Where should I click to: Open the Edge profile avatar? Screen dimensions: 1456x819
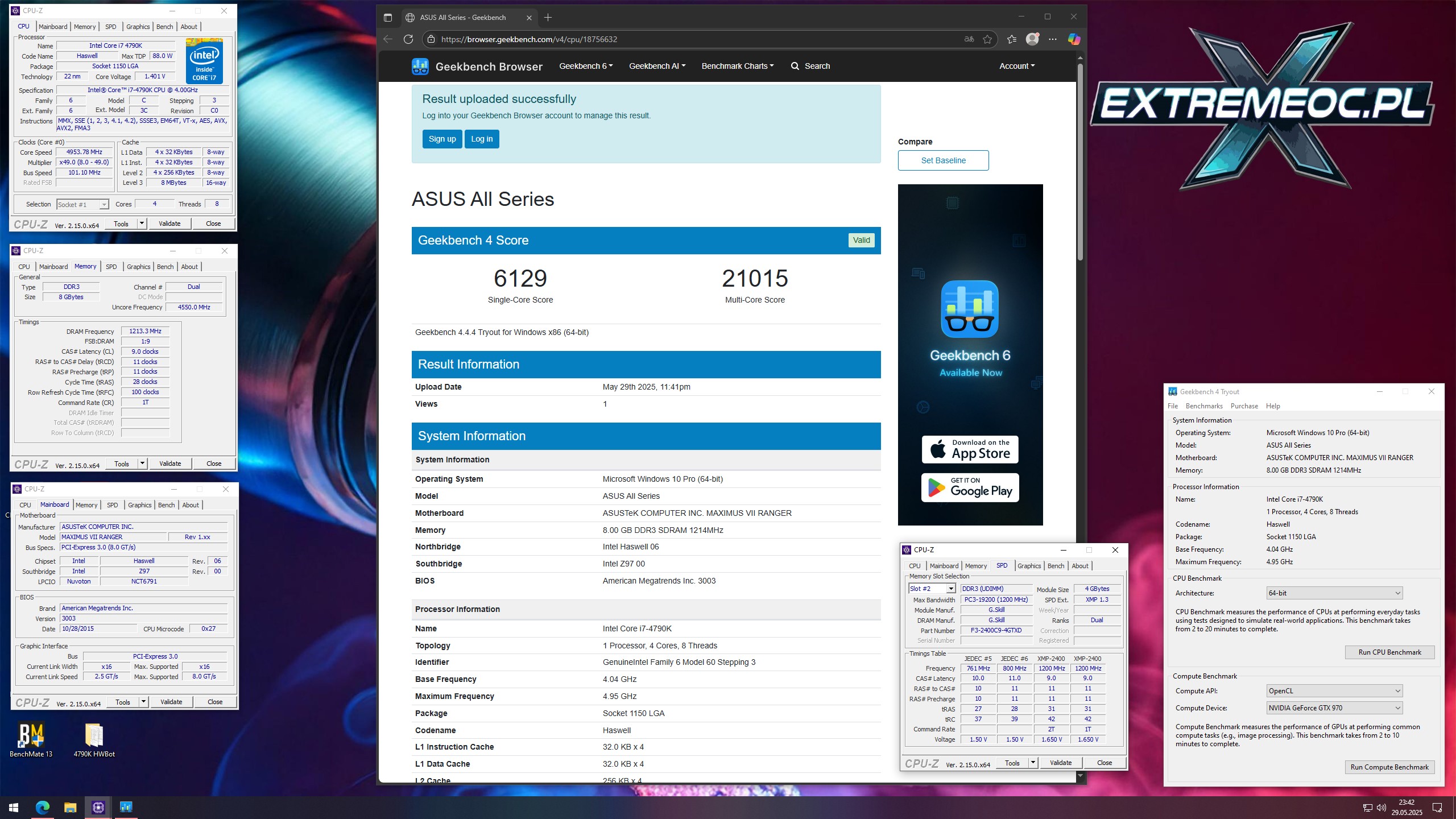coord(1032,39)
